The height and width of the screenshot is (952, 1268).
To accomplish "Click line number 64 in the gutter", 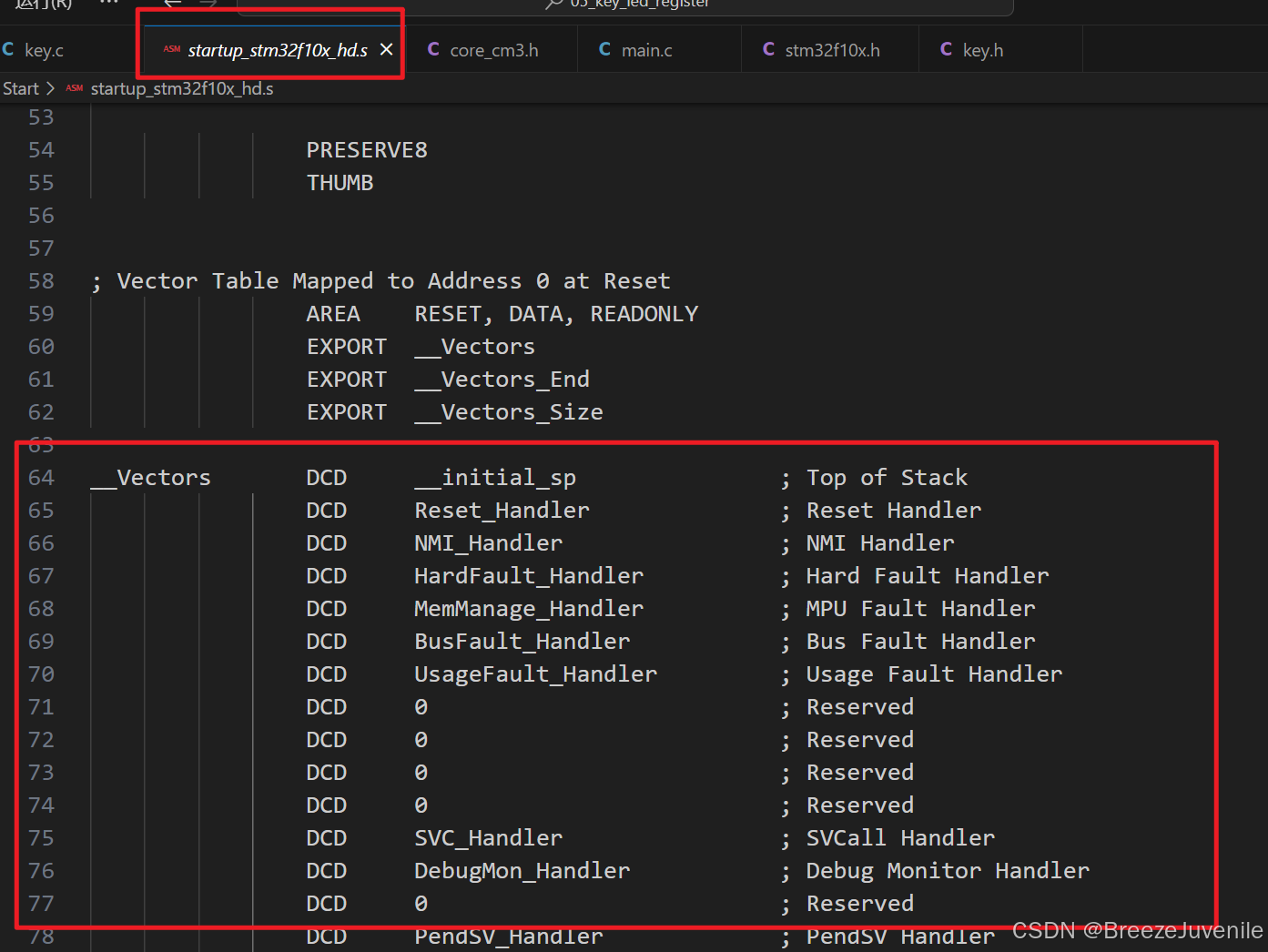I will (41, 478).
